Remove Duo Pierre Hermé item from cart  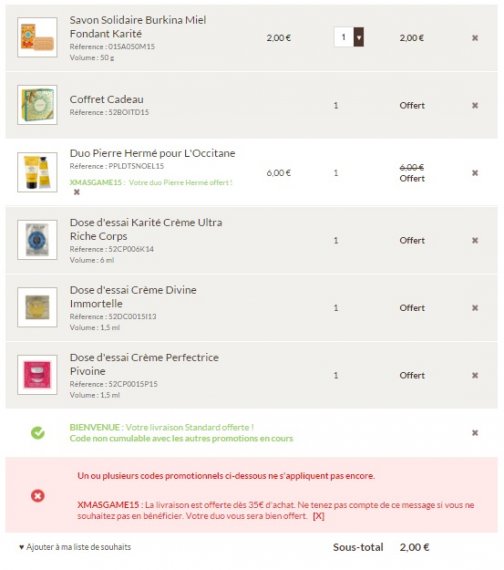coord(475,173)
